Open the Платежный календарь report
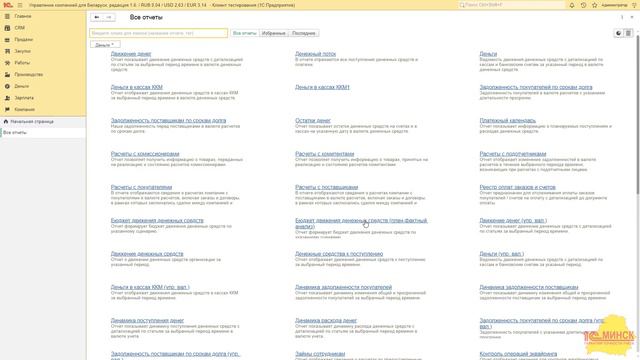The image size is (640, 360). click(508, 121)
